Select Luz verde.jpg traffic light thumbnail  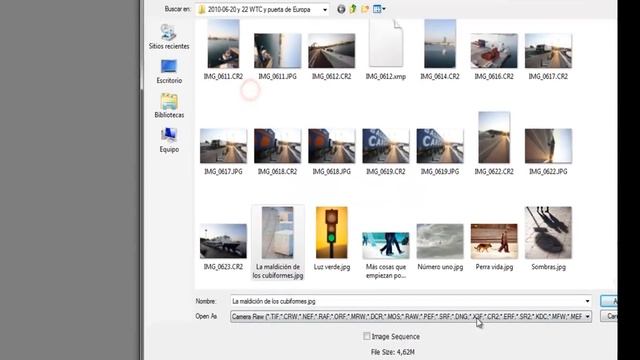coord(331,233)
